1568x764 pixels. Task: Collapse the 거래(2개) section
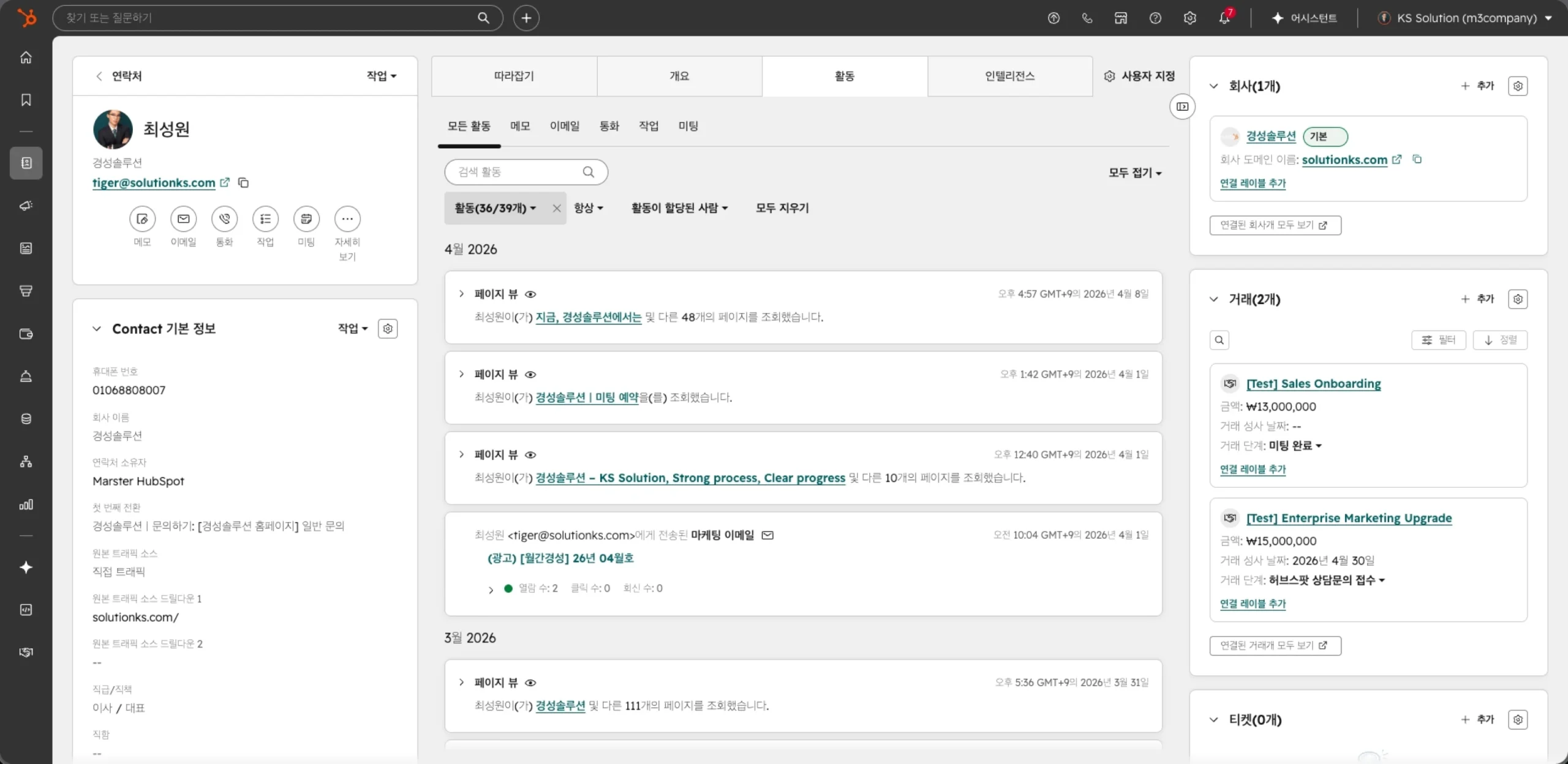1214,299
